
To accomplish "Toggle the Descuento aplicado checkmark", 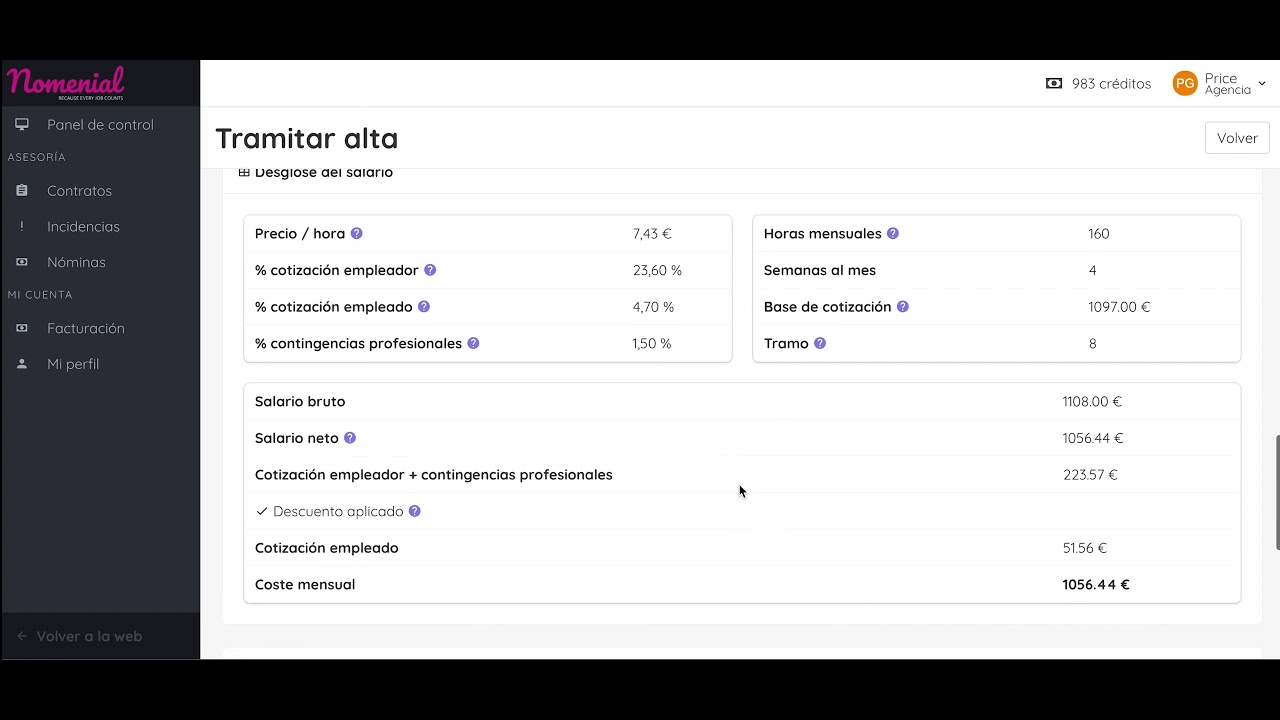I will 262,511.
